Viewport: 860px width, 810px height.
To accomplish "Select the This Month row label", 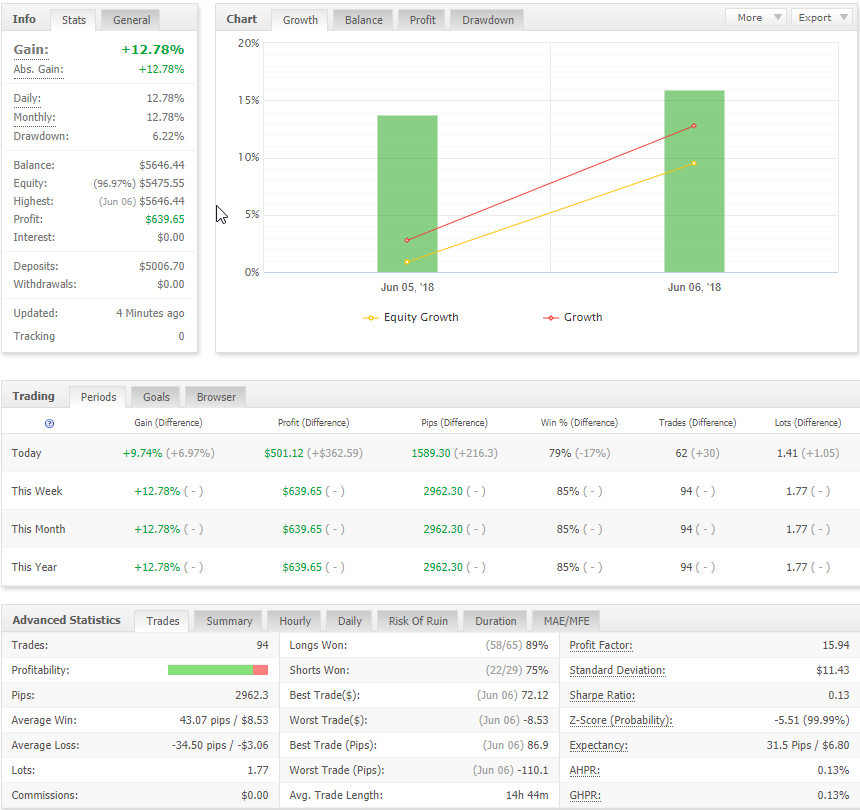I will [38, 529].
